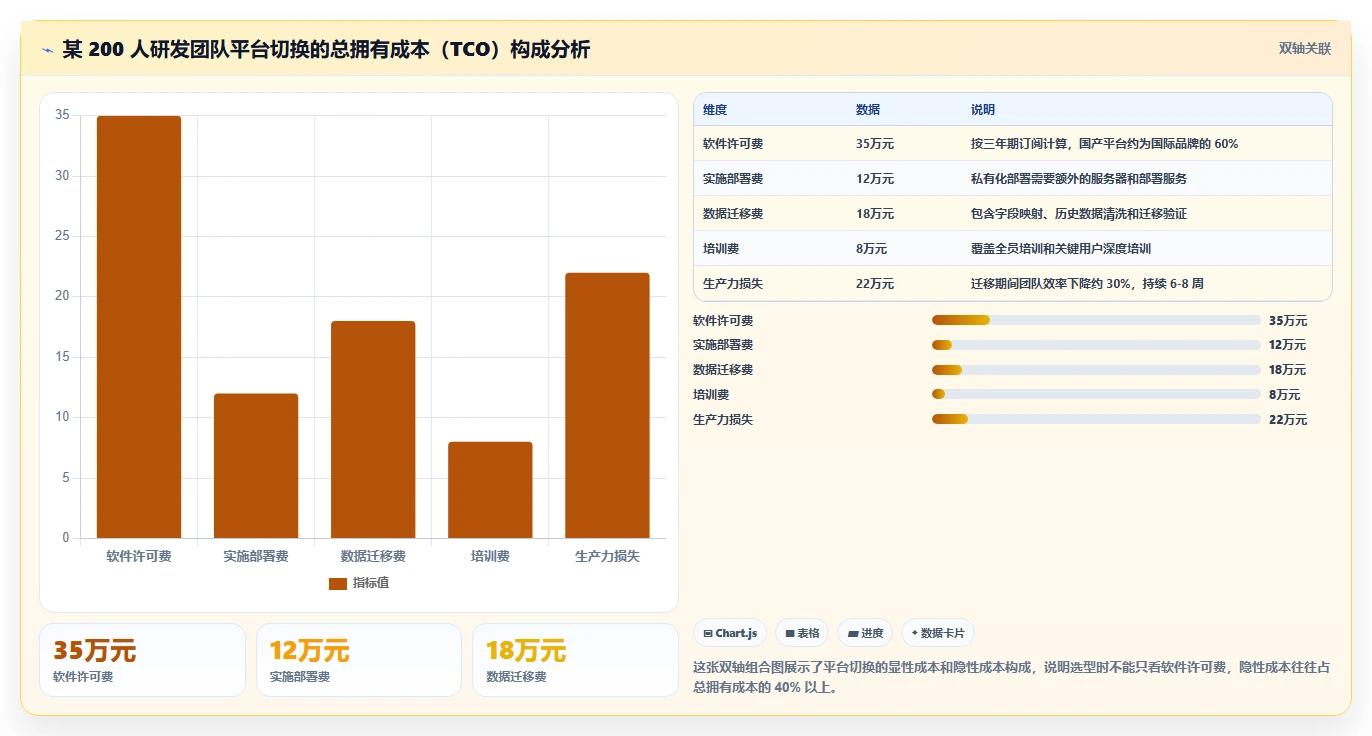Click the x-axis label 软件许可费
The width and height of the screenshot is (1372, 736).
click(139, 556)
